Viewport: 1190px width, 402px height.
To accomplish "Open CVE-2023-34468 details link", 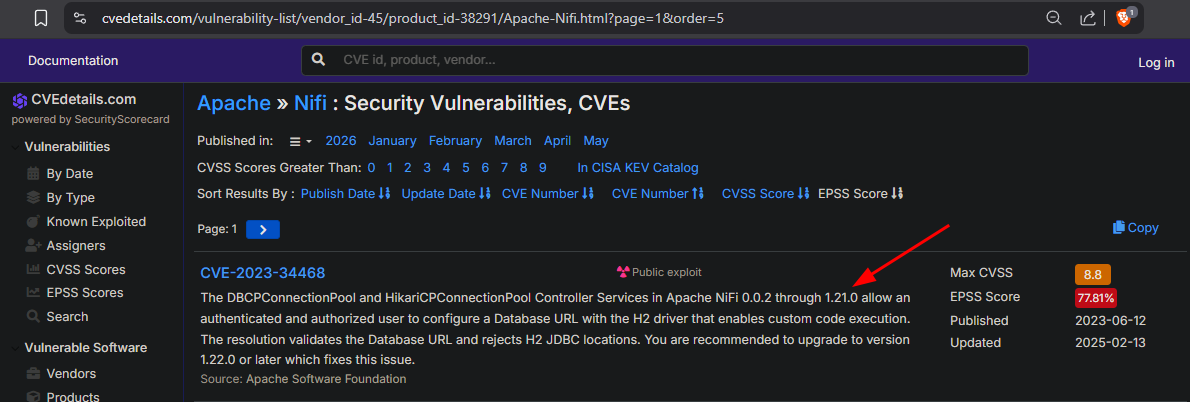I will (263, 273).
